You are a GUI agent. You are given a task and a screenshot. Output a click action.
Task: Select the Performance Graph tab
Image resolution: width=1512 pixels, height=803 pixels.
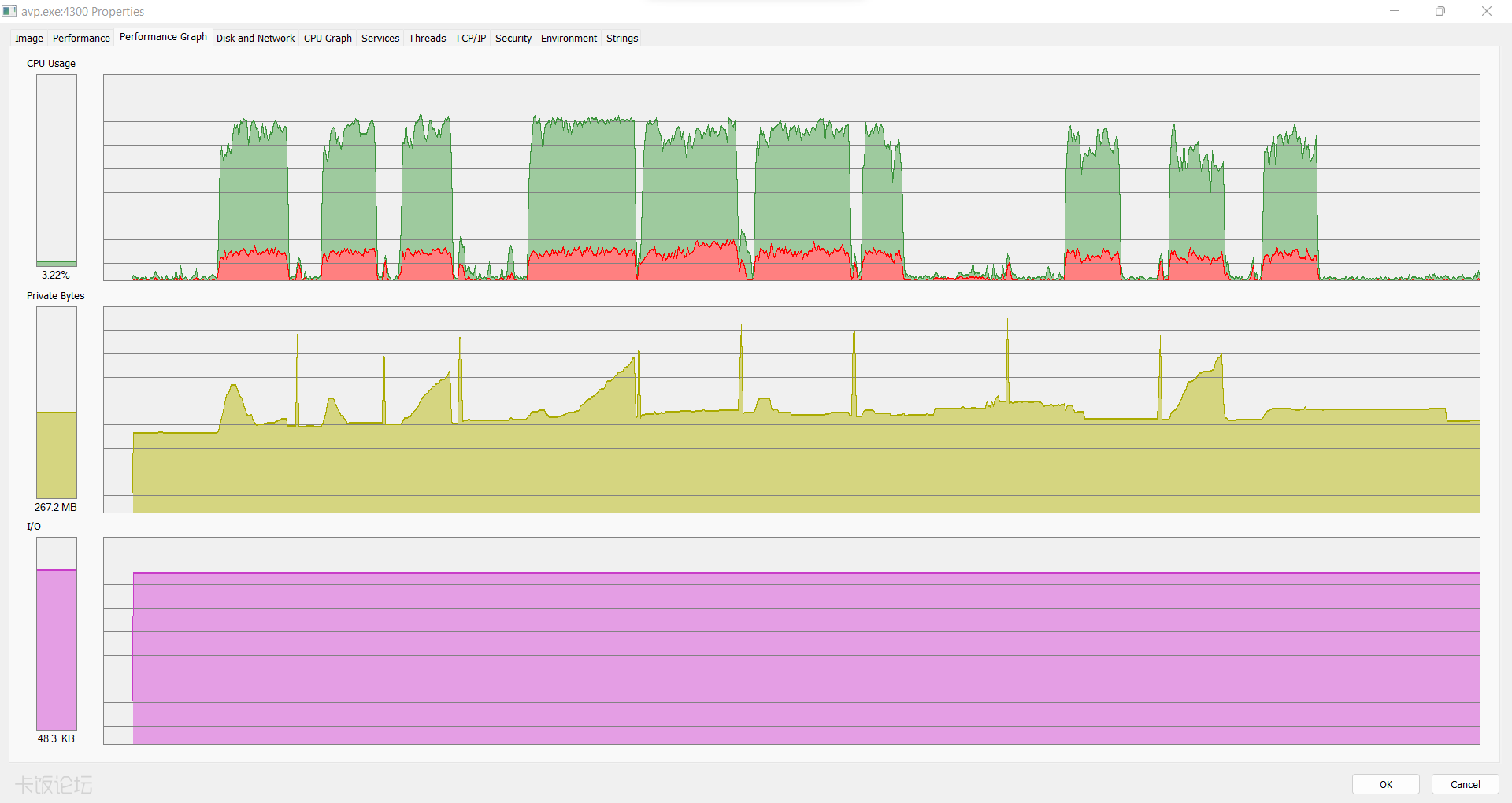tap(163, 37)
